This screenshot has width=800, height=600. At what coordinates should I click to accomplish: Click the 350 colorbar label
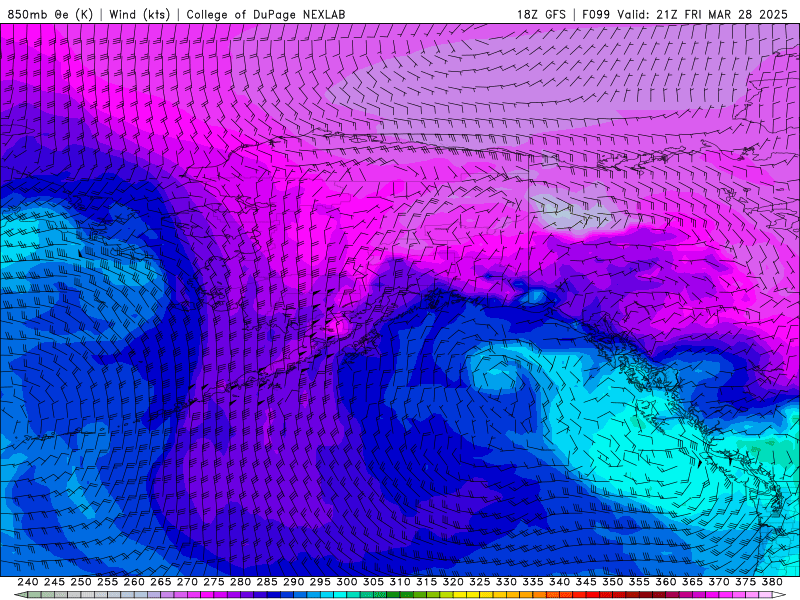tap(612, 582)
